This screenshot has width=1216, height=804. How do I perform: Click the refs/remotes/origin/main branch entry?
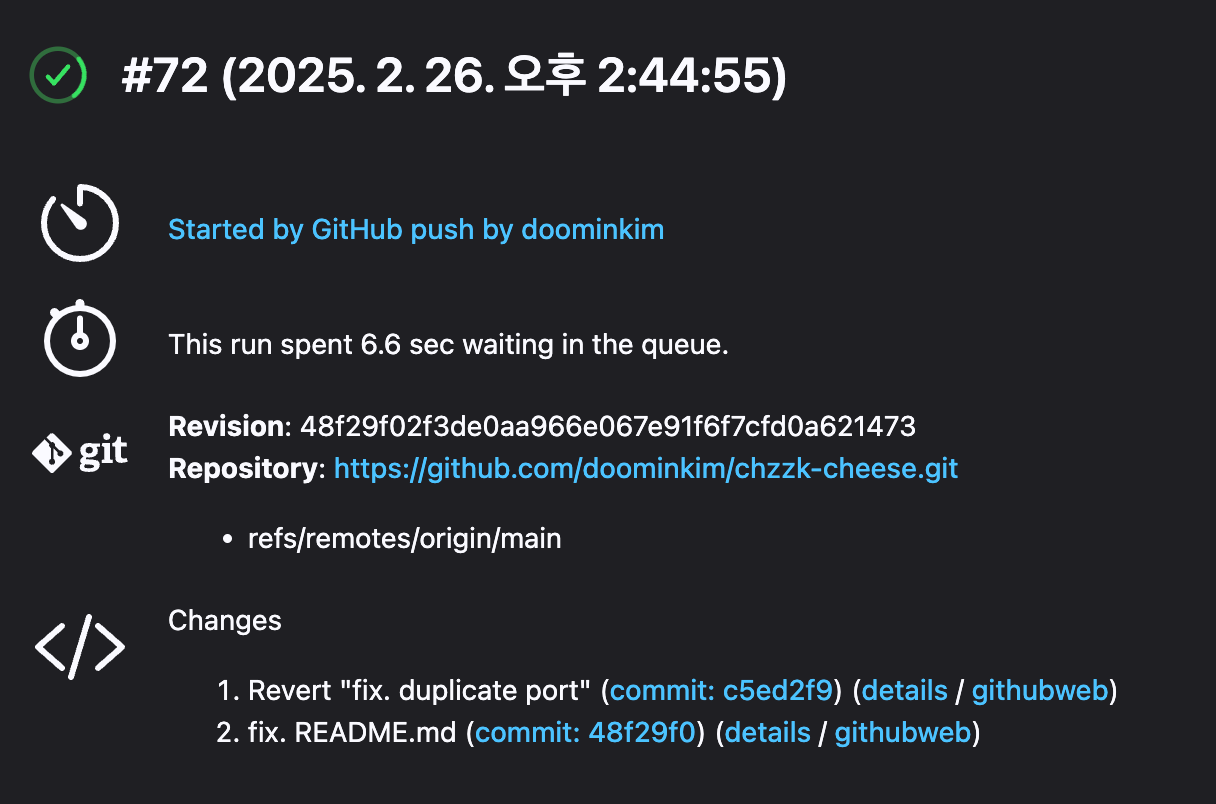tap(405, 539)
